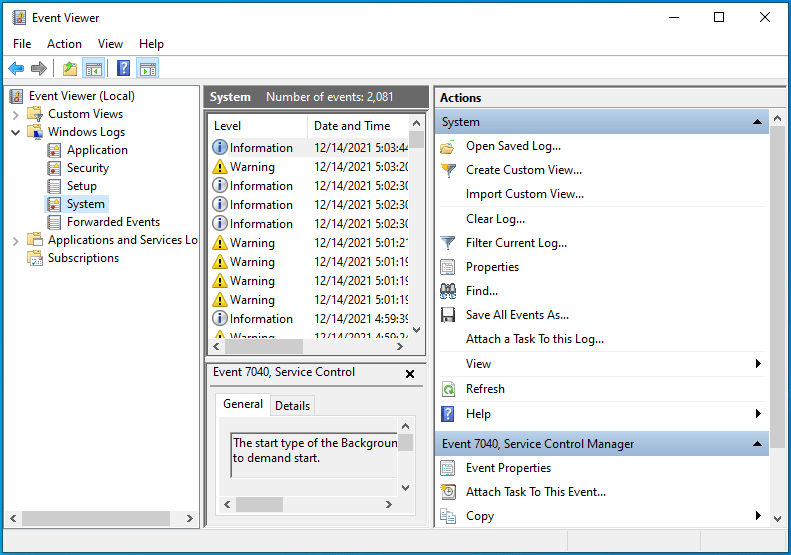Click the Setup log icon
The height and width of the screenshot is (555, 791).
pyautogui.click(x=54, y=186)
